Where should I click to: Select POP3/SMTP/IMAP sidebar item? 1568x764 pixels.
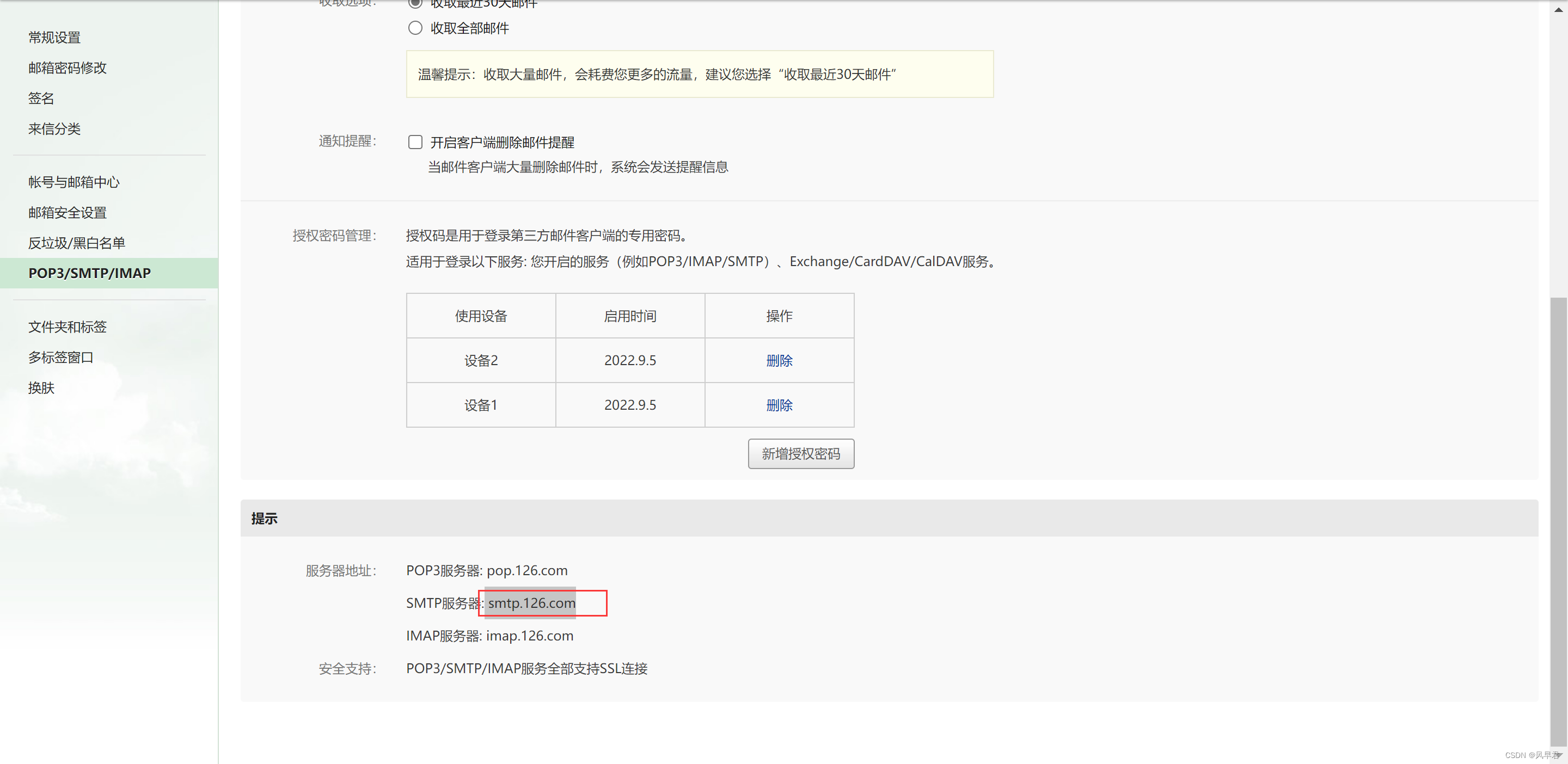click(89, 273)
